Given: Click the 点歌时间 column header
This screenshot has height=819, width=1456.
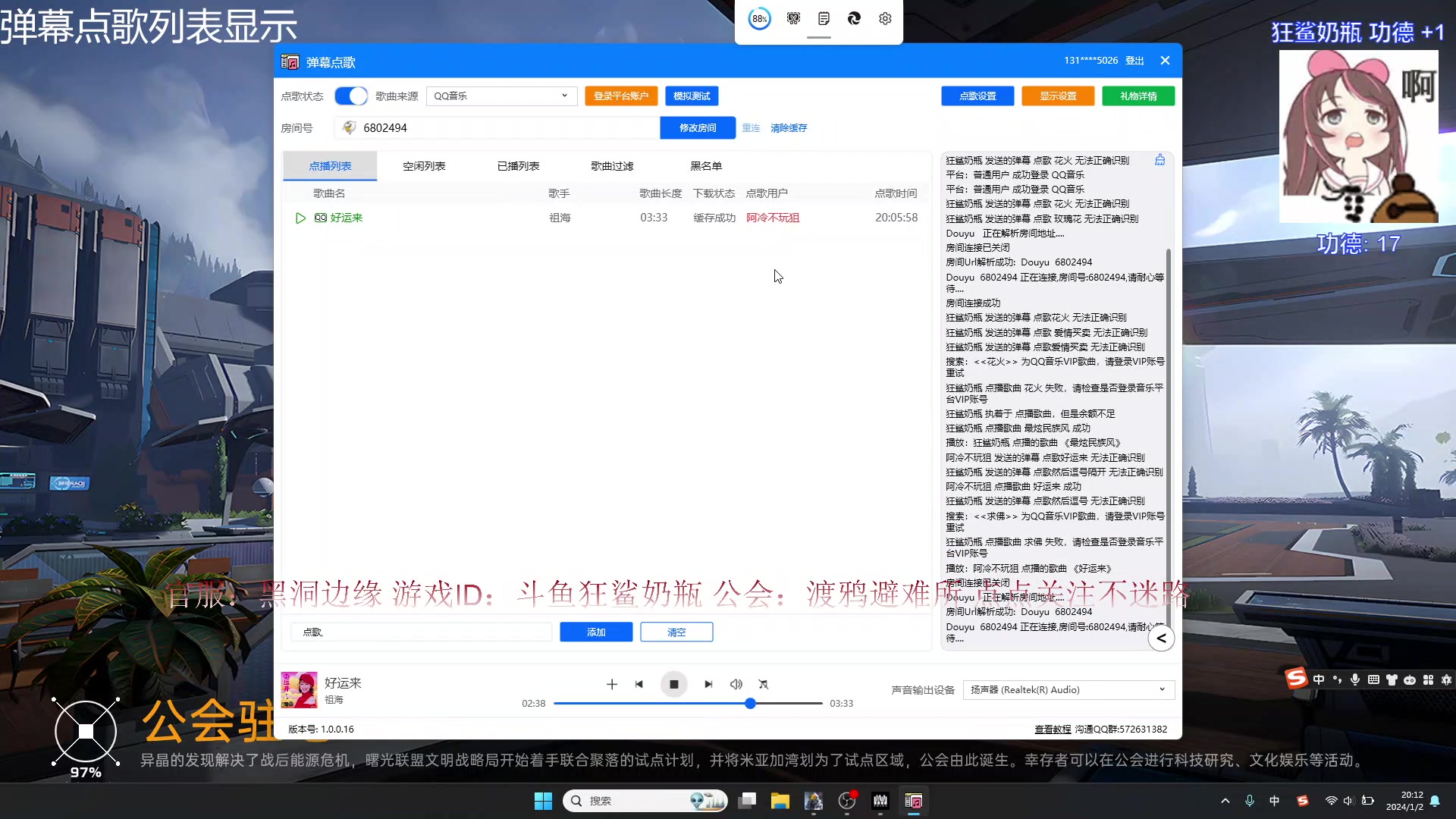Looking at the screenshot, I should [896, 193].
